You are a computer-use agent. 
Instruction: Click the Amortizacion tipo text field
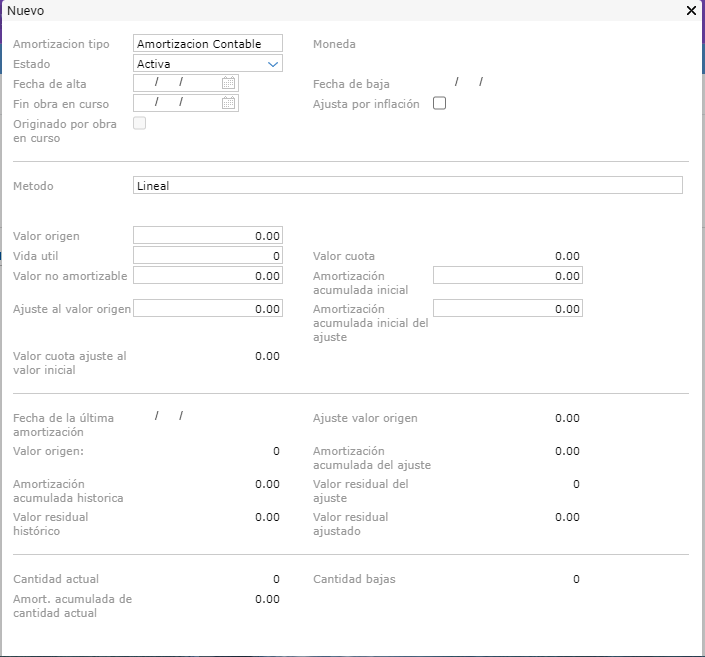pyautogui.click(x=208, y=44)
